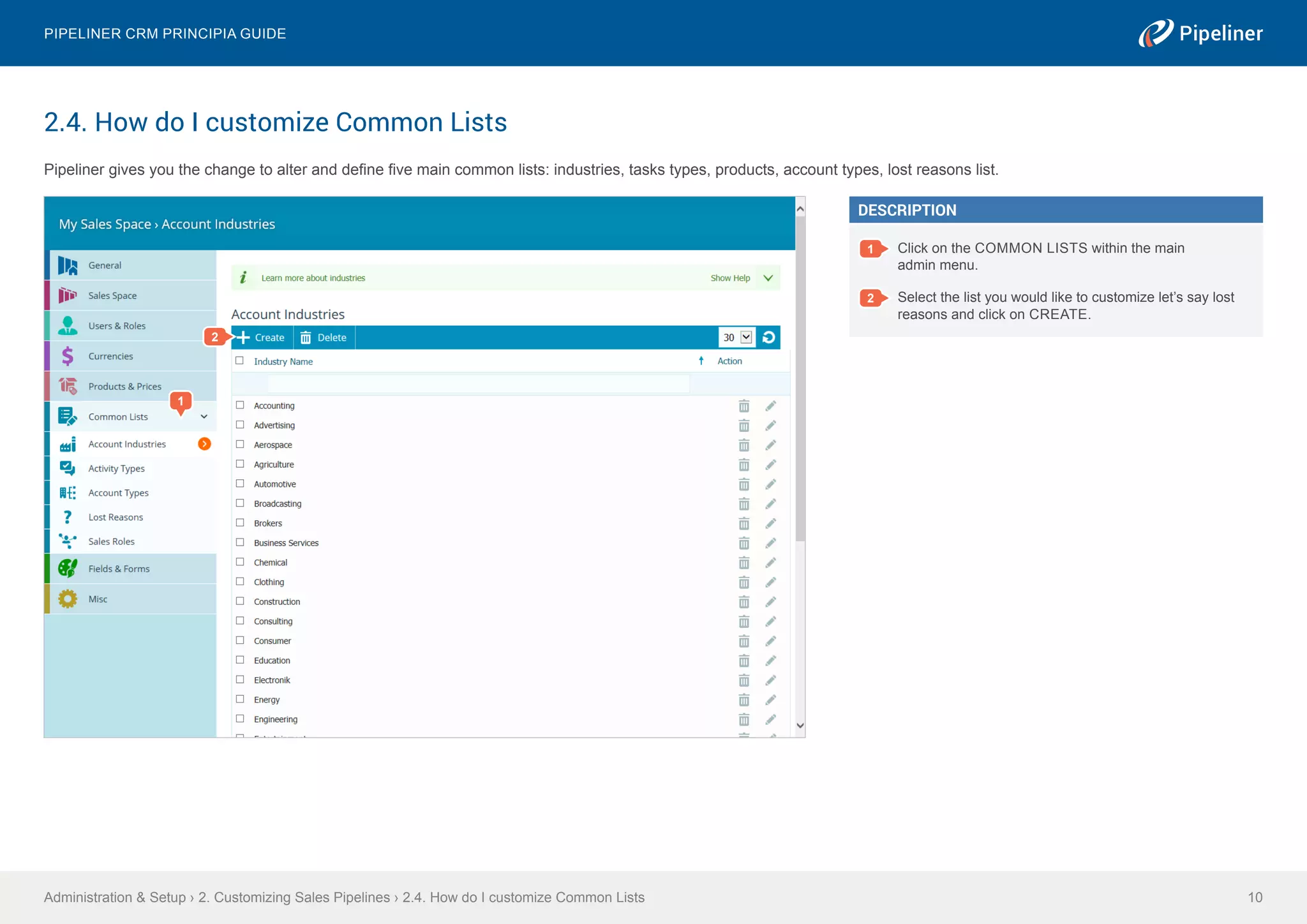The image size is (1307, 924).
Task: Click the Activity Types icon
Action: point(68,468)
